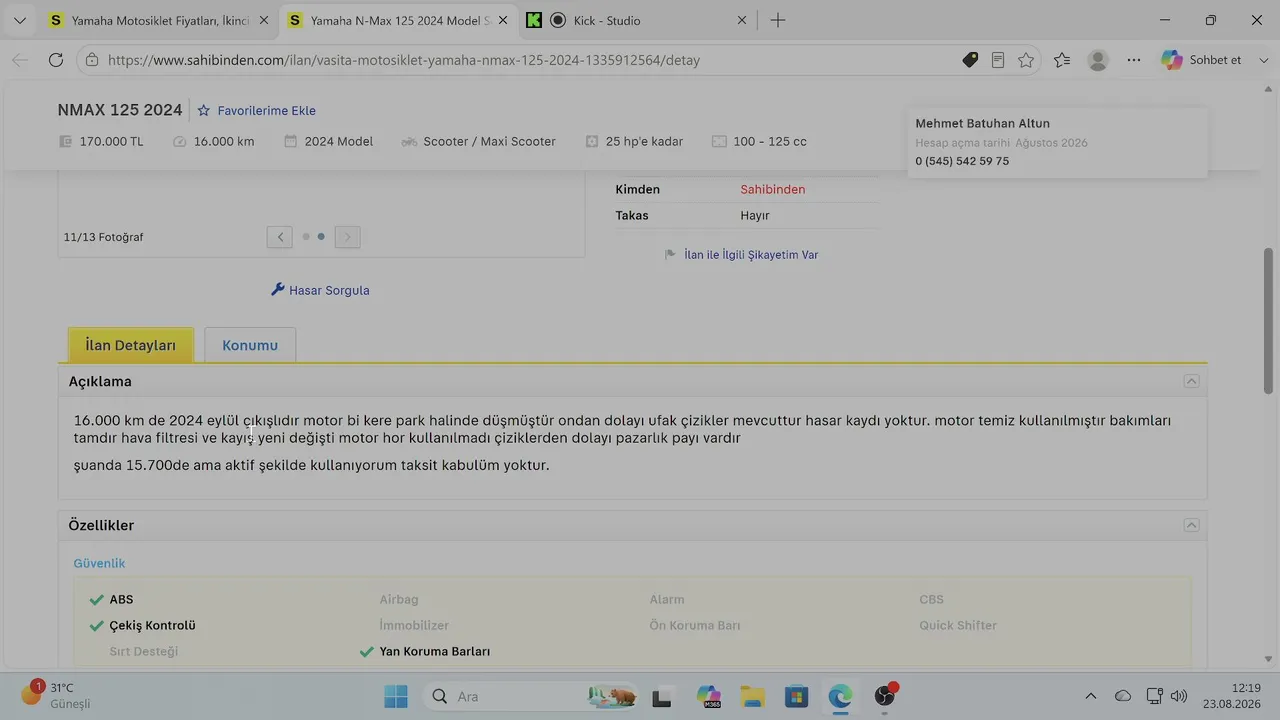Select the second photo pagination dot

tap(321, 237)
